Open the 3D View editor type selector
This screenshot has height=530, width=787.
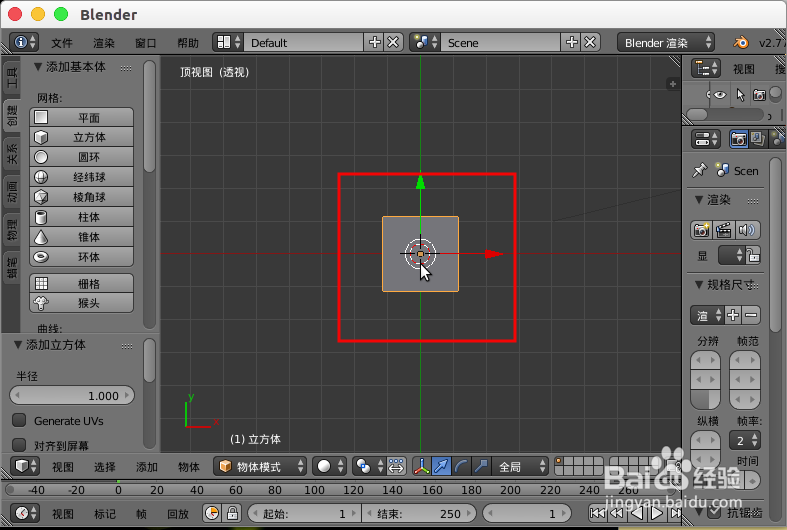point(24,466)
